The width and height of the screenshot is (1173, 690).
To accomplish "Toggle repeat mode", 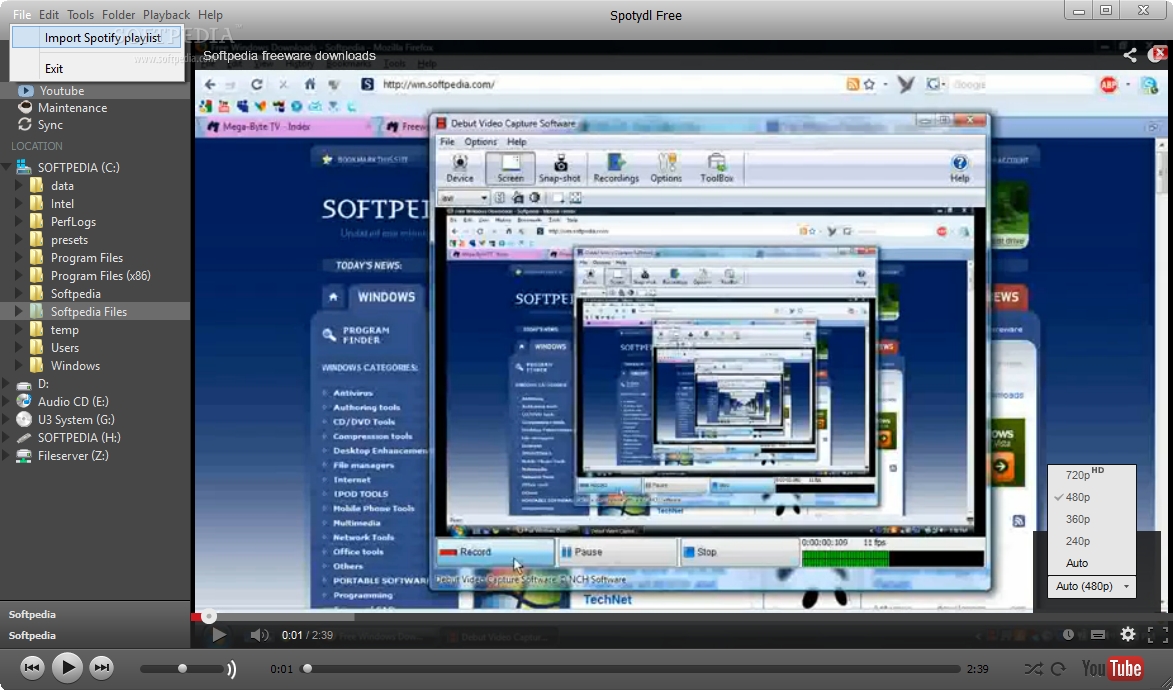I will pyautogui.click(x=1059, y=668).
